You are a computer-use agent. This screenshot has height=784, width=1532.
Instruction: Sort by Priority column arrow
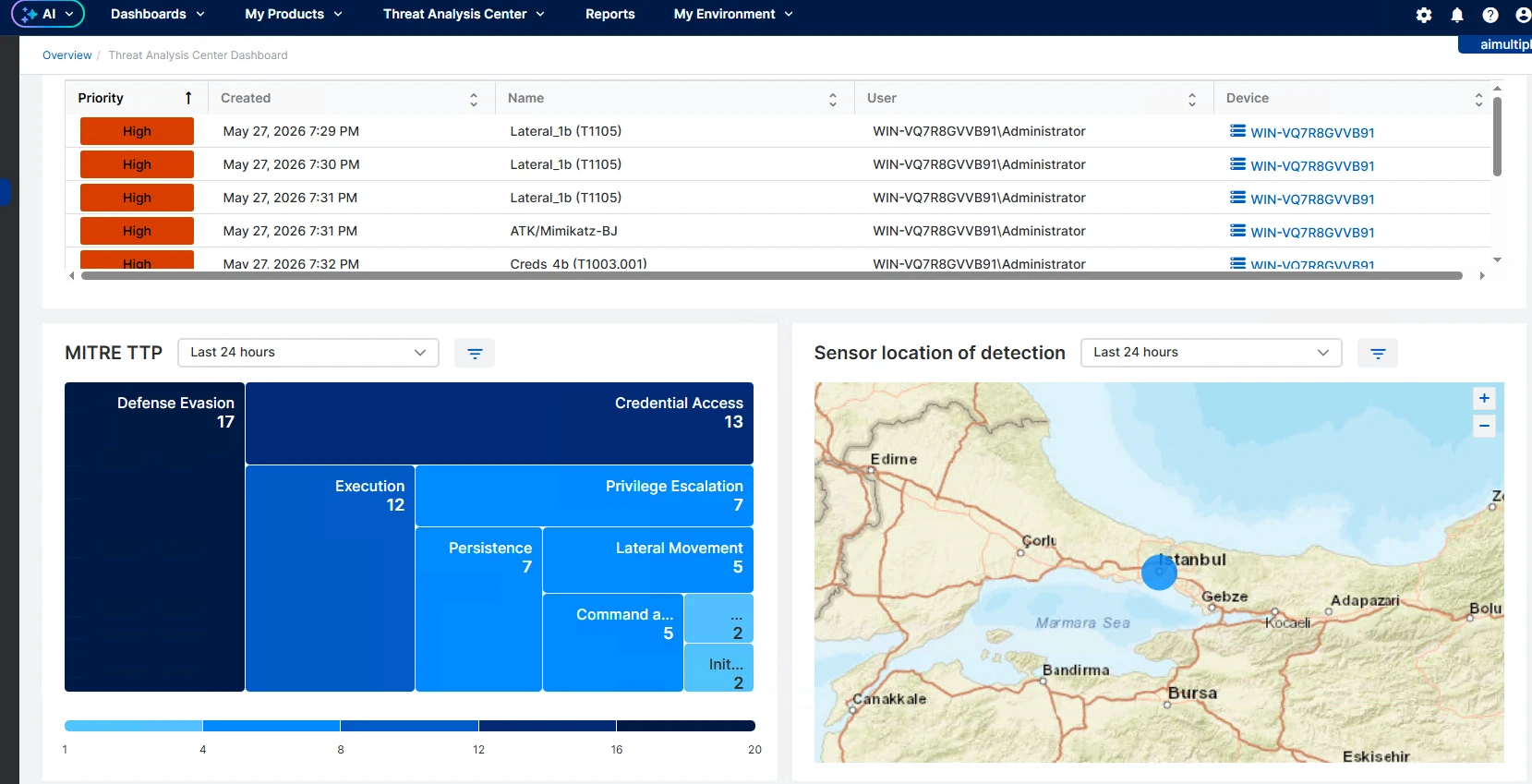[188, 98]
